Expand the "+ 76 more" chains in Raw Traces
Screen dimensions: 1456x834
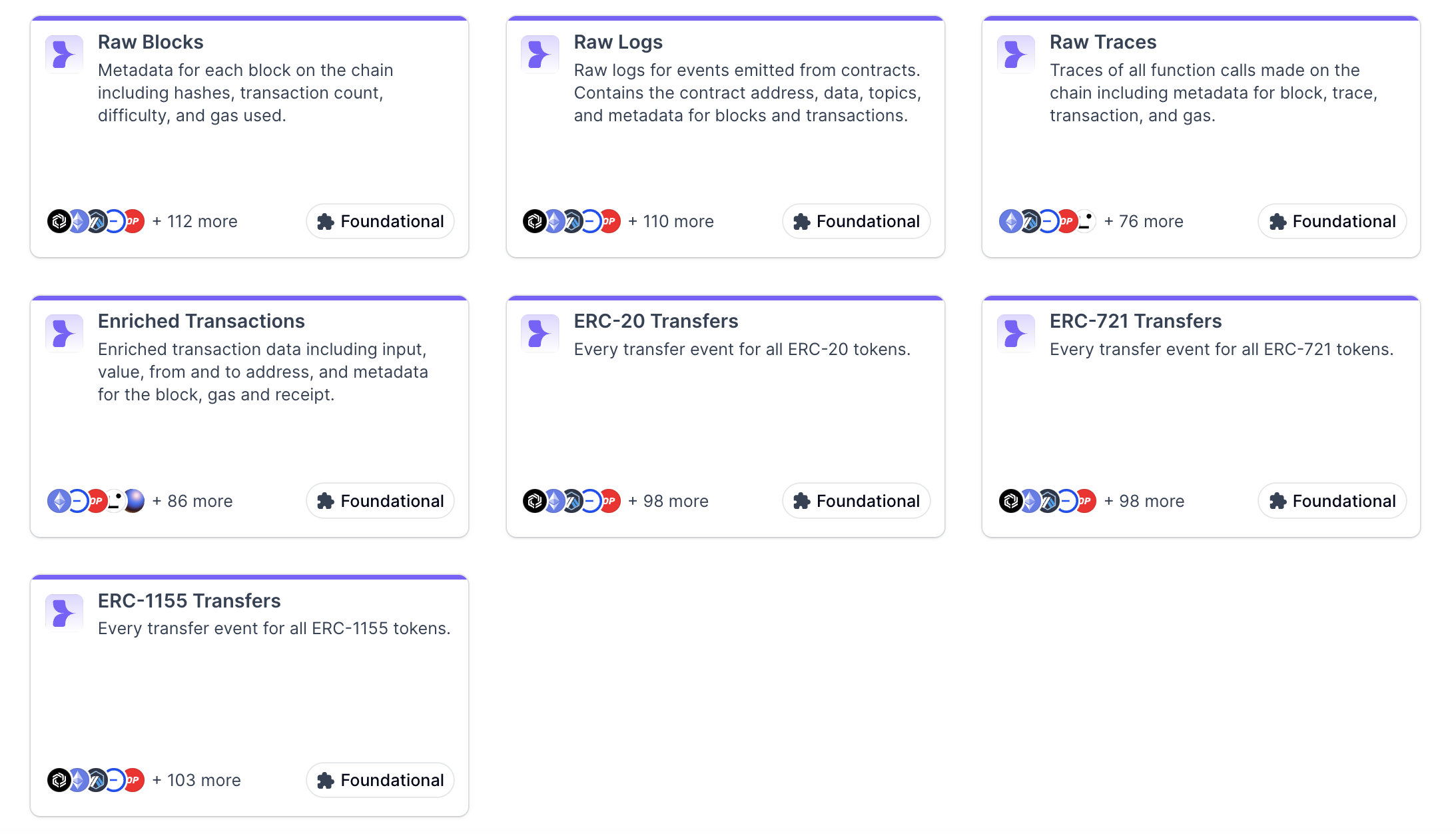[x=1143, y=221]
